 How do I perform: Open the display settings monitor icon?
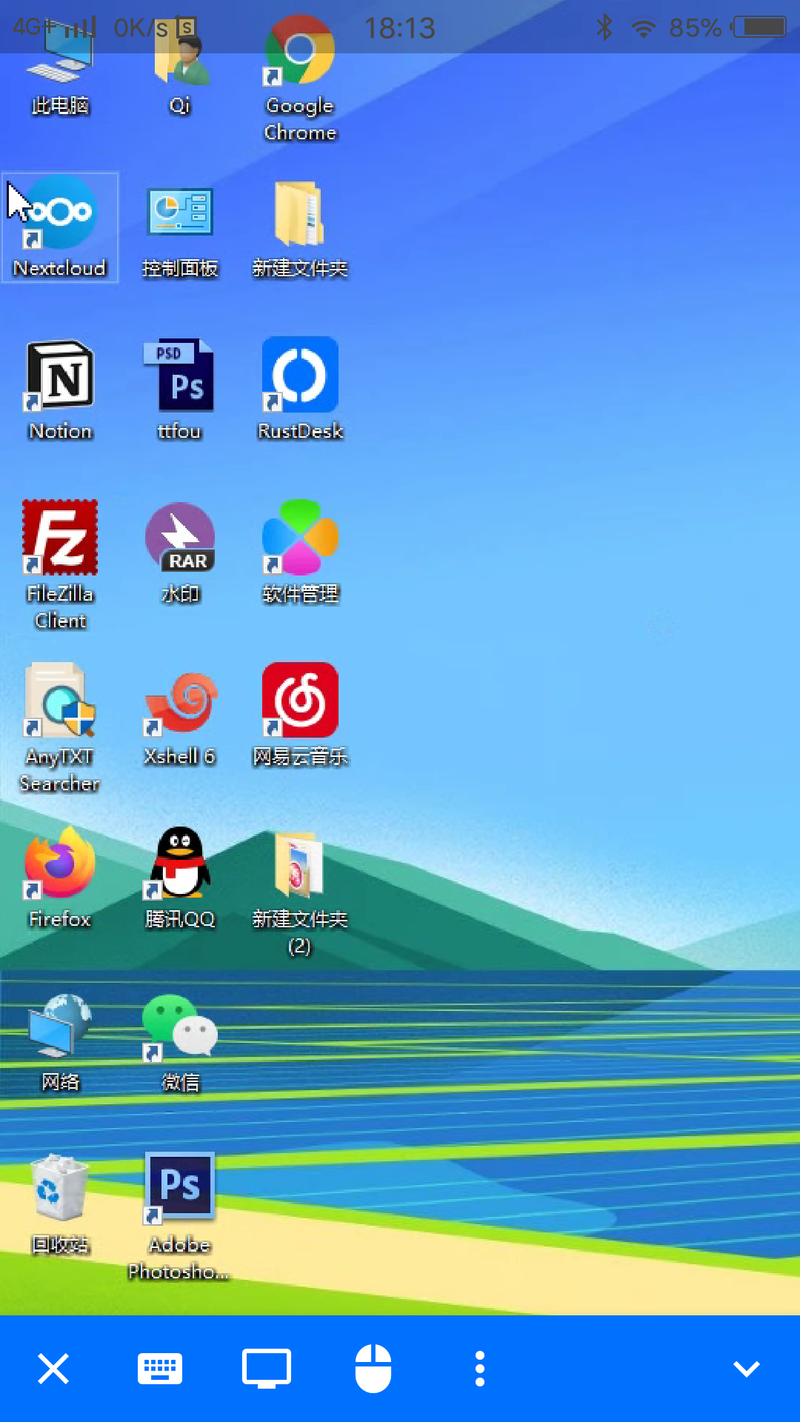coord(267,1368)
